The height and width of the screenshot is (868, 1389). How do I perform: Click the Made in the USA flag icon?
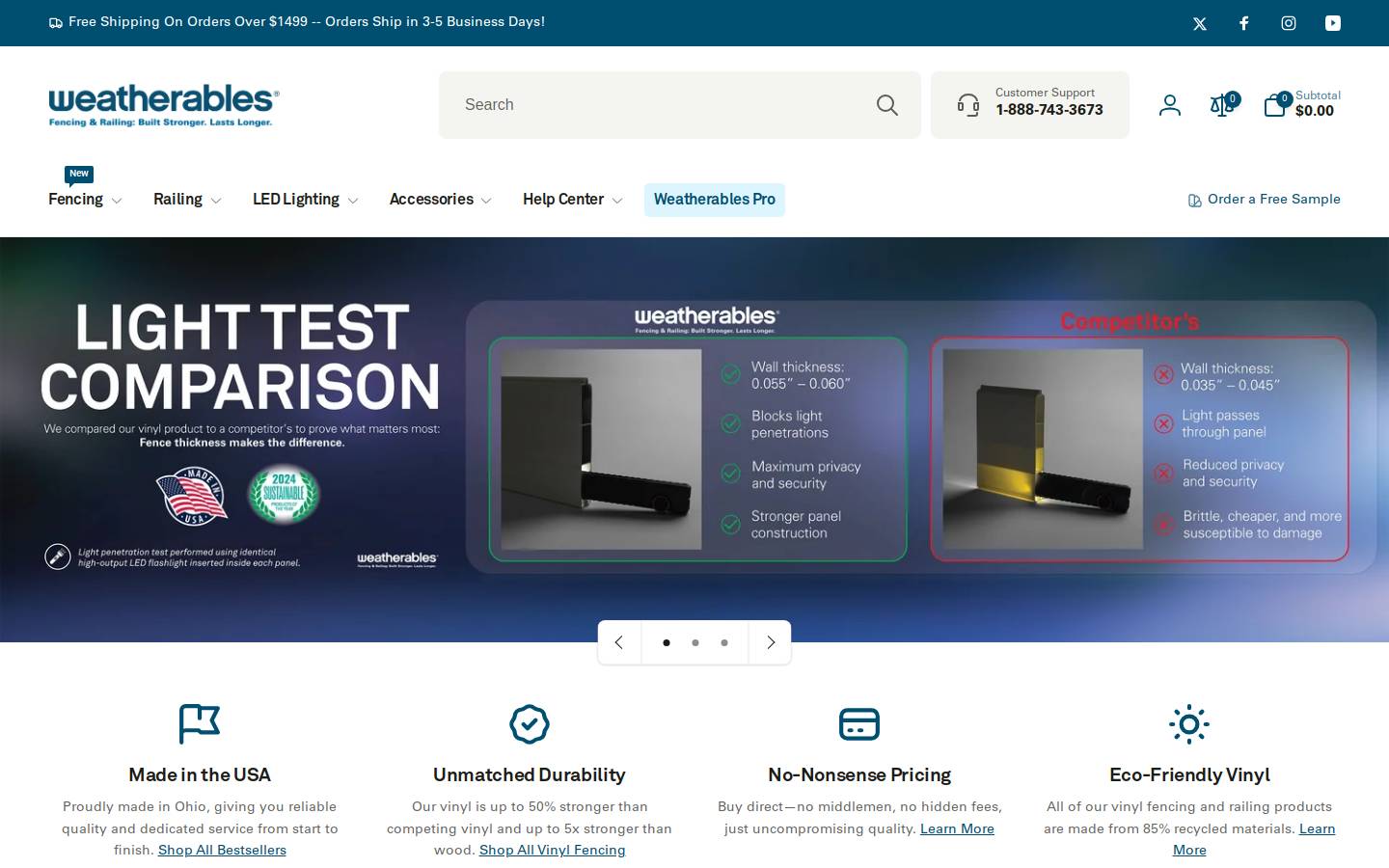(200, 724)
